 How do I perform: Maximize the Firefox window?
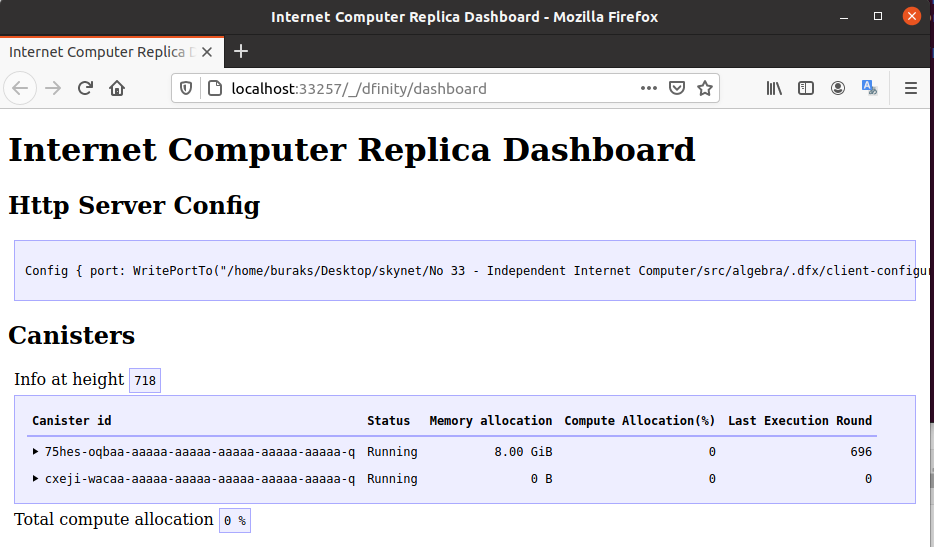[x=877, y=17]
